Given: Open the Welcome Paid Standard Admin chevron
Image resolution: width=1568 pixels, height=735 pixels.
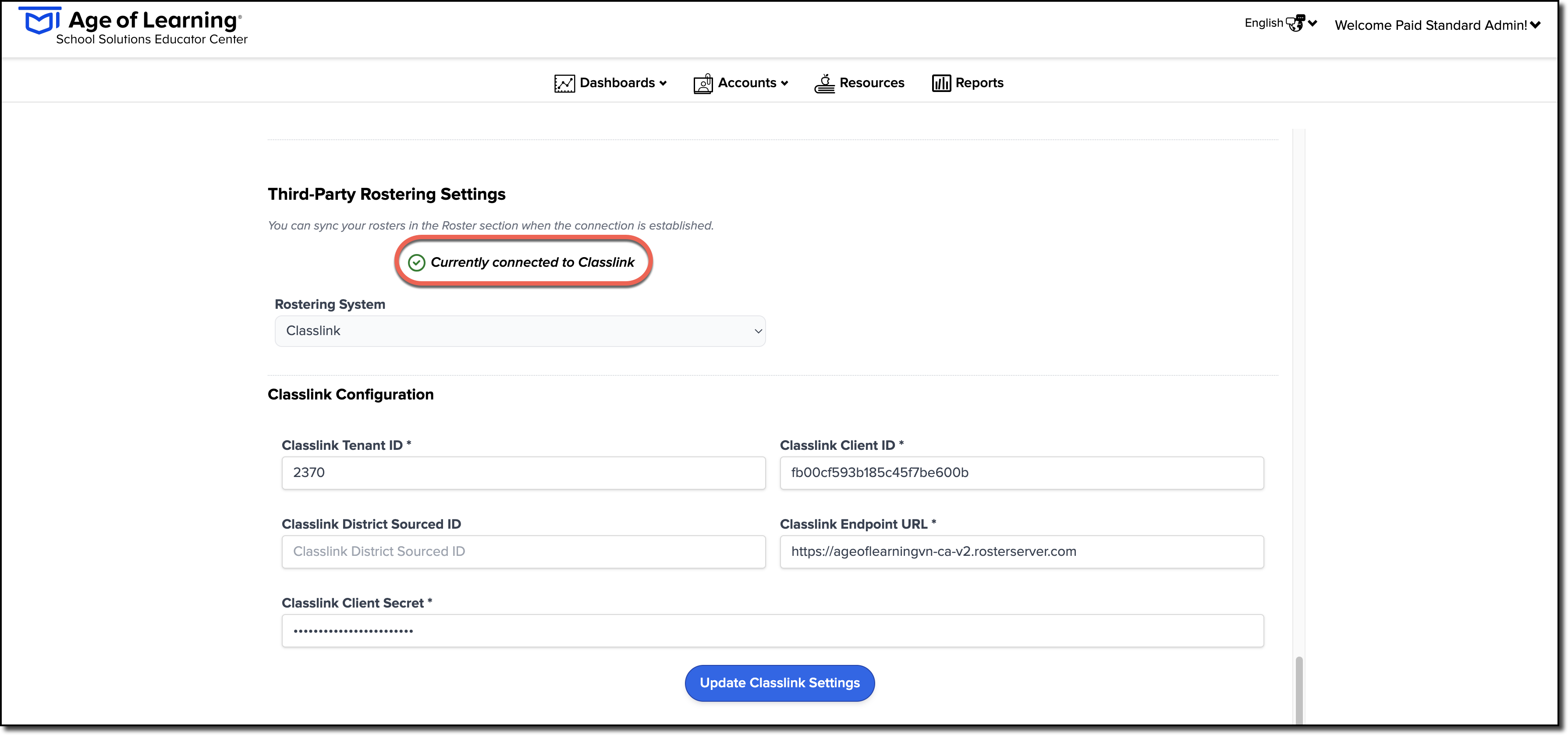Looking at the screenshot, I should (x=1535, y=25).
